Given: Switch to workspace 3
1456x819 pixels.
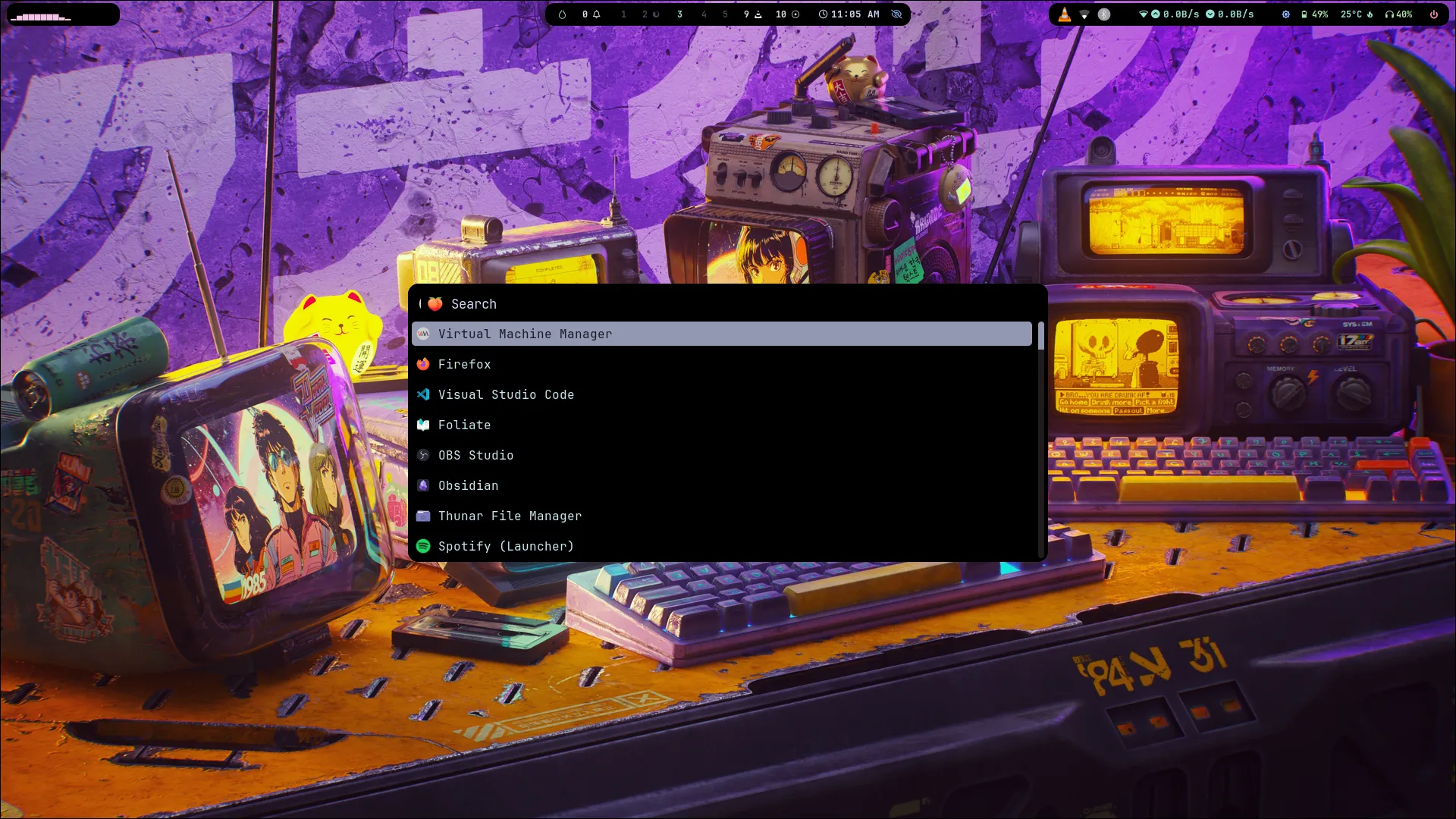Looking at the screenshot, I should [679, 14].
